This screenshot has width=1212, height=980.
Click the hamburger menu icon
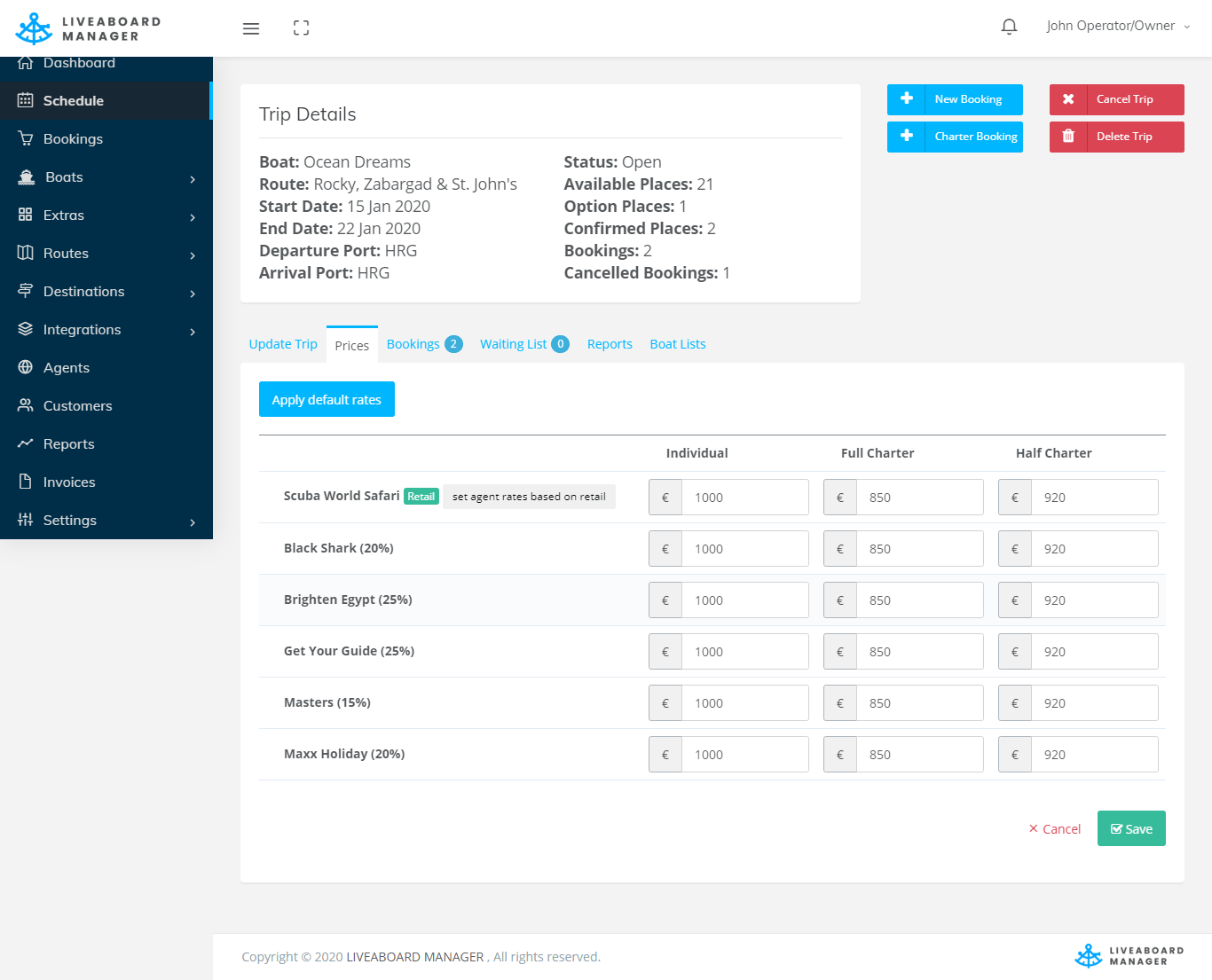[x=251, y=28]
